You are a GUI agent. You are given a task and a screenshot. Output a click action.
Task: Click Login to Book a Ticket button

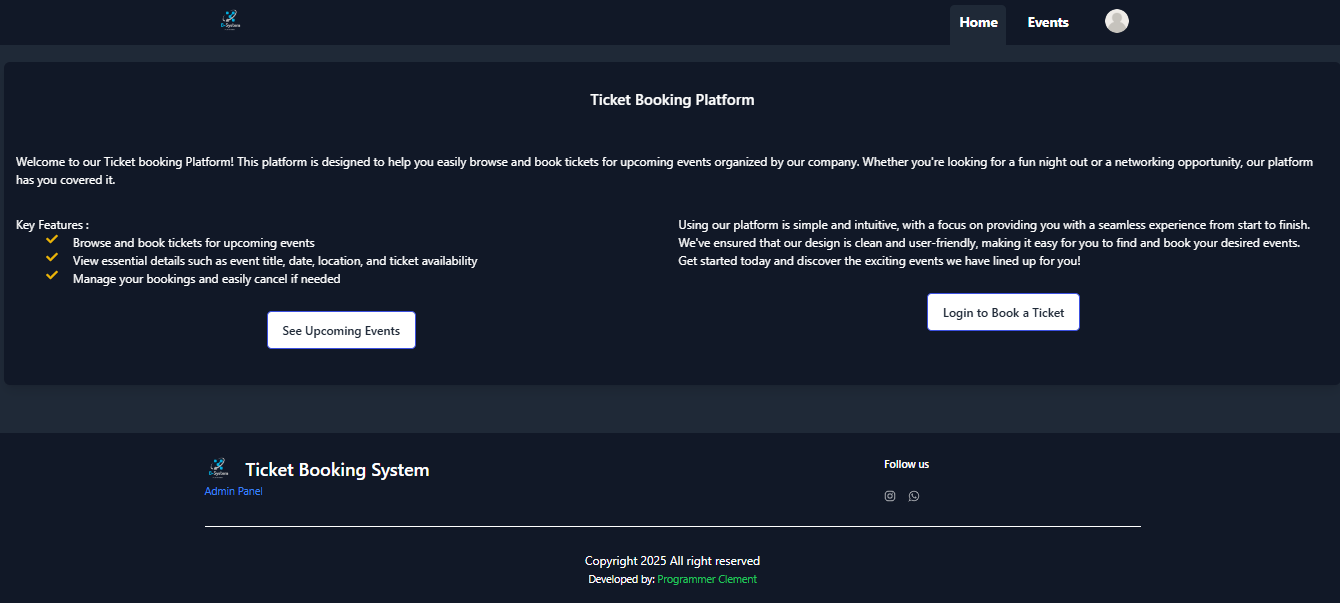1003,312
